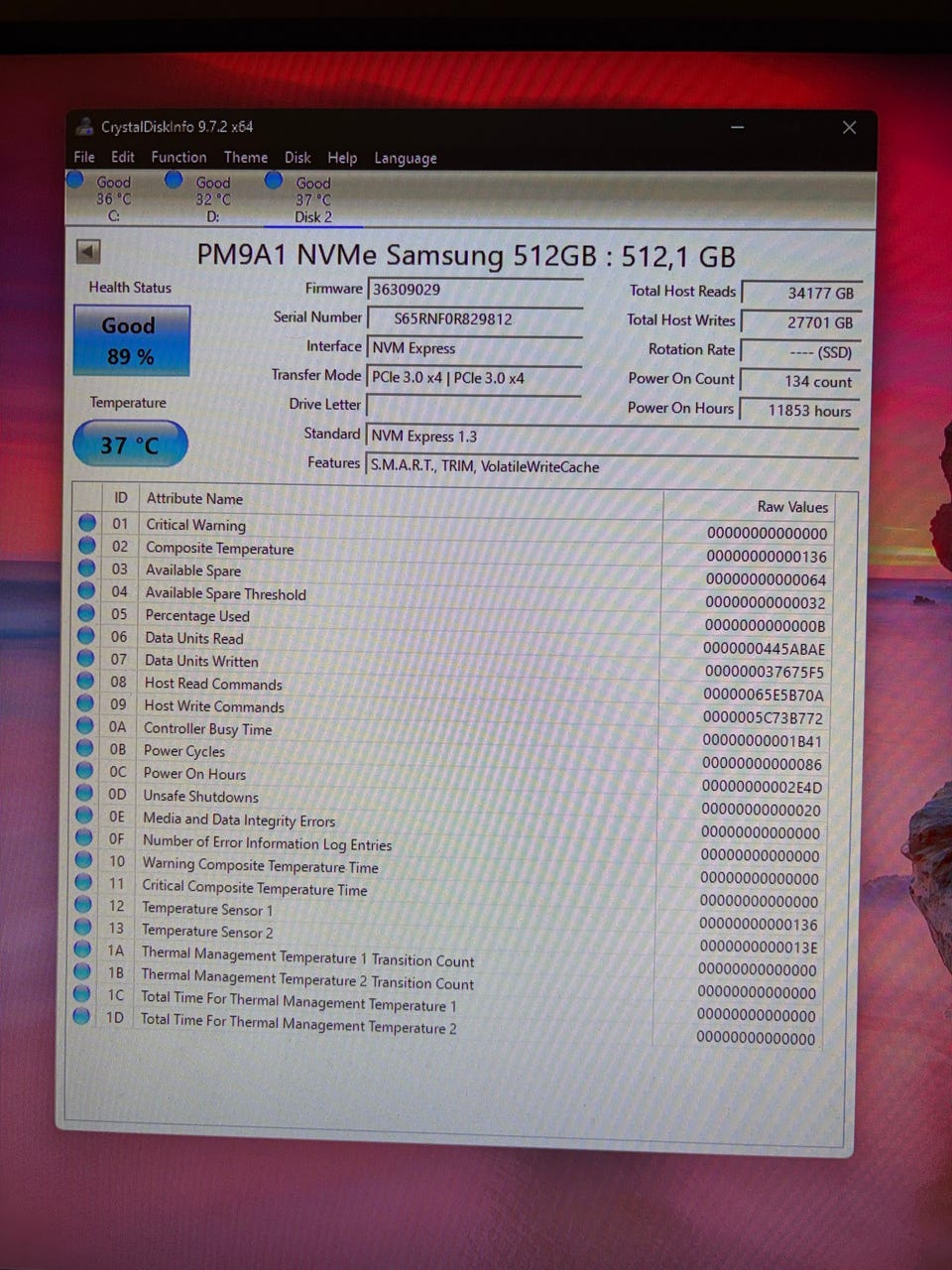Open the File menu
952x1270 pixels.
click(x=84, y=157)
